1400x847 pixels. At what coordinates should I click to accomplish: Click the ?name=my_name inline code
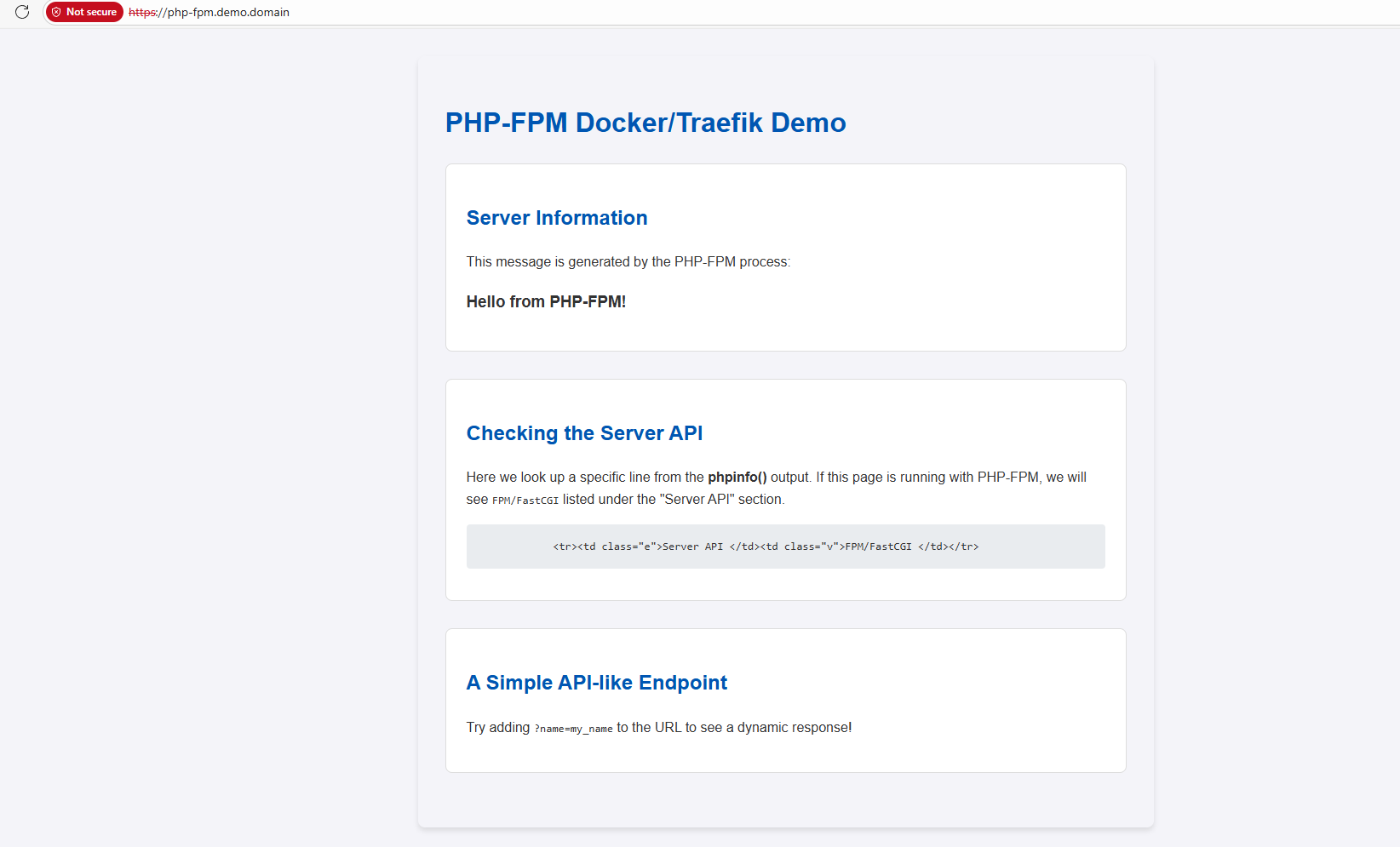point(573,729)
